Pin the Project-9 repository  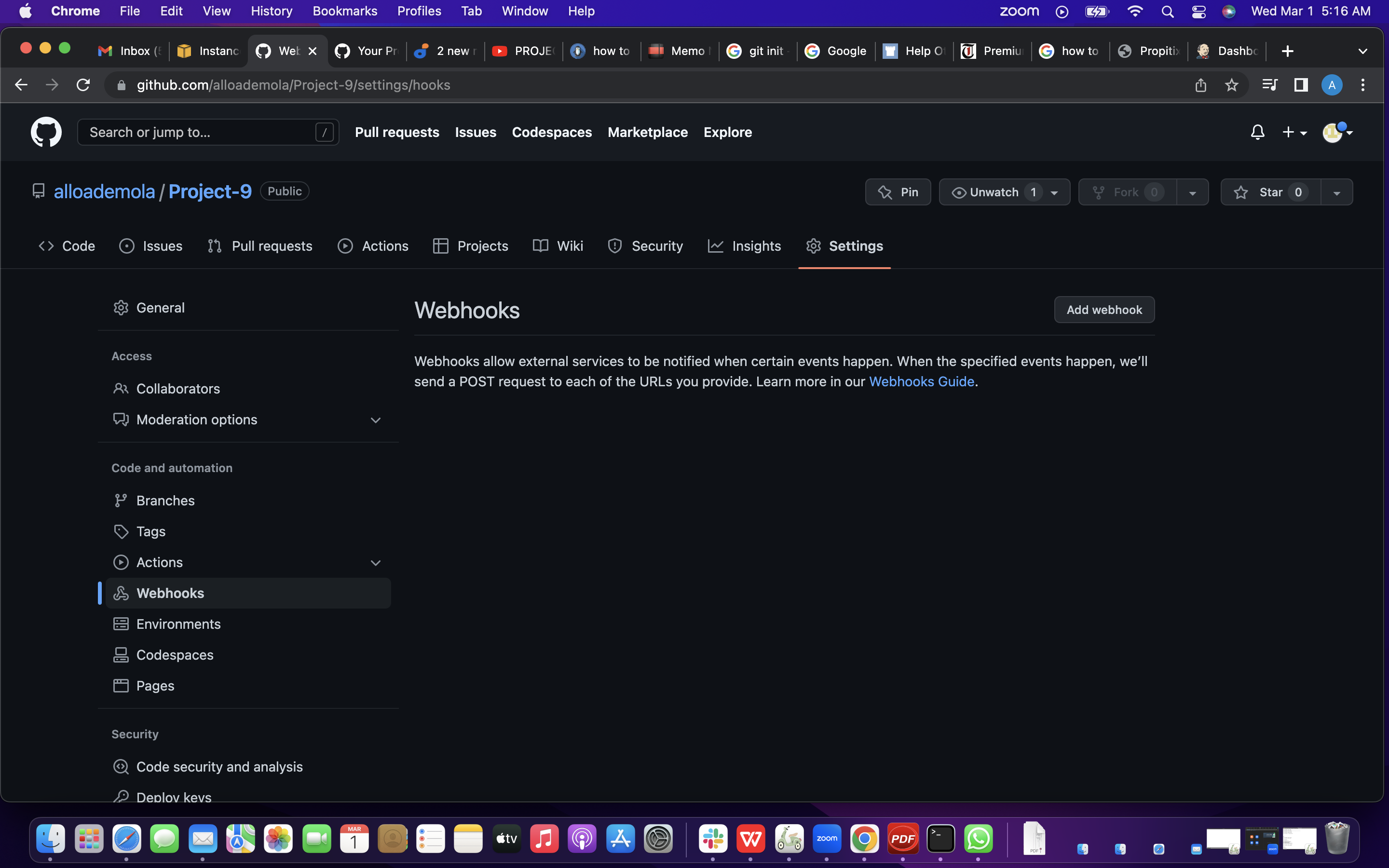coord(898,192)
